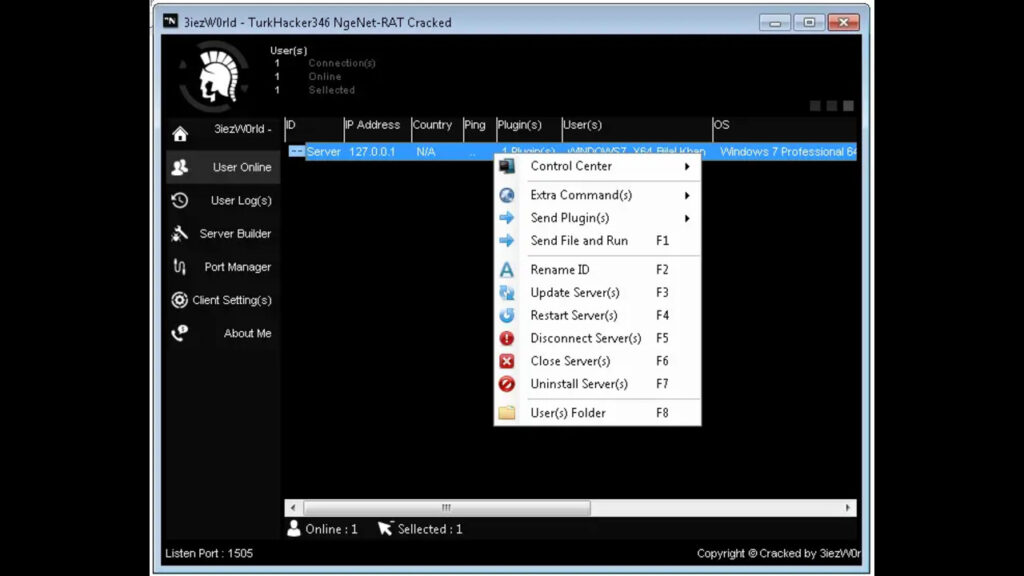The height and width of the screenshot is (576, 1024).
Task: Click the Sellected cursor icon in status bar
Action: click(x=385, y=528)
